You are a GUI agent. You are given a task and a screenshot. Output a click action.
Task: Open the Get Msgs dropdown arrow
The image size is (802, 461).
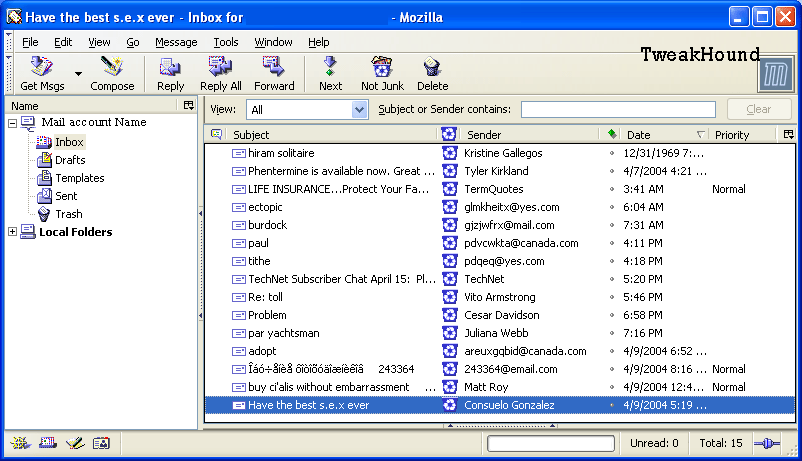click(x=78, y=74)
